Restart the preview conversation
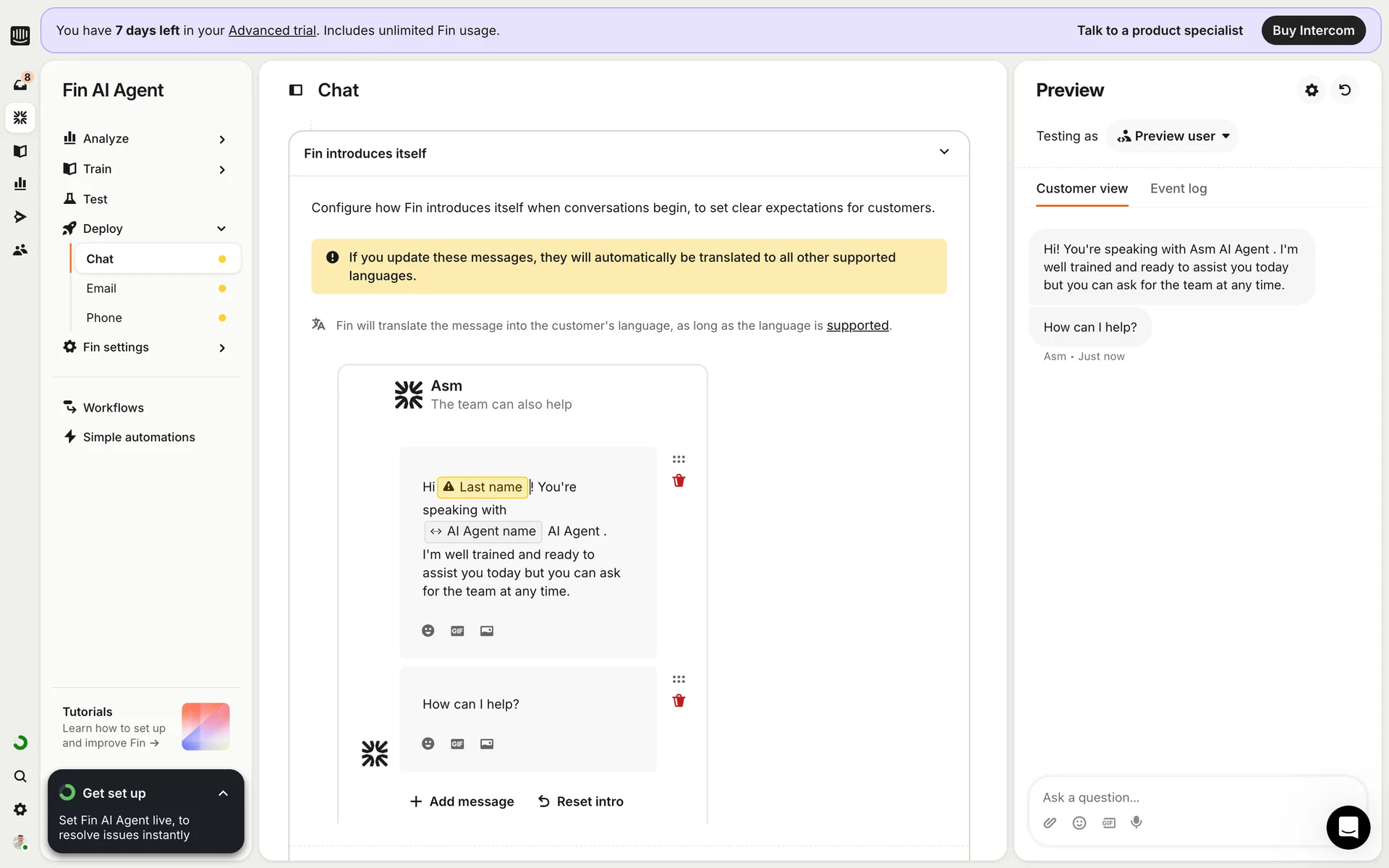1389x868 pixels. click(1345, 90)
